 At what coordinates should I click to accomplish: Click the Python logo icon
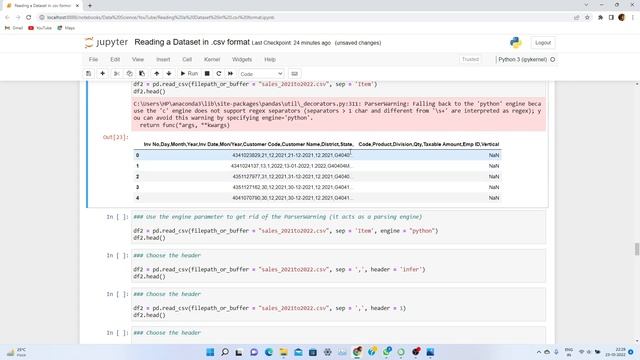[516, 42]
